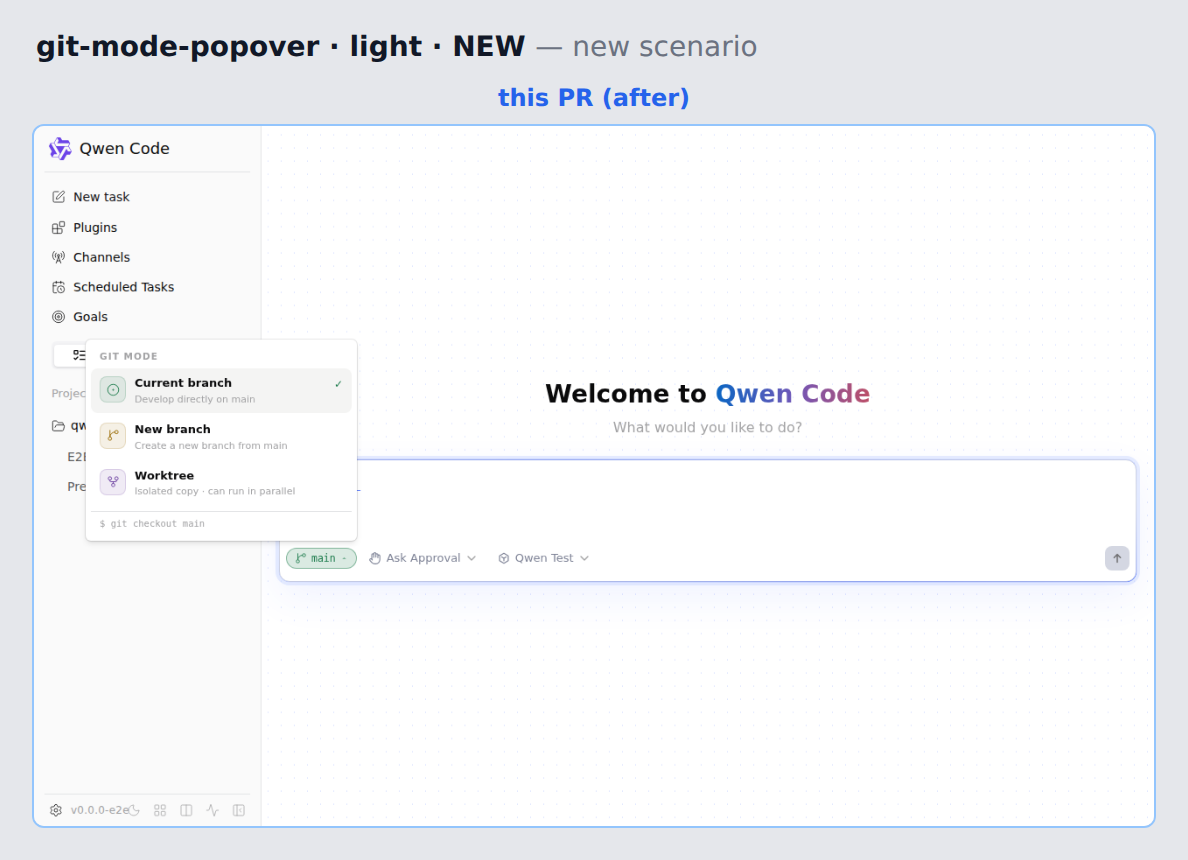Select Worktree git mode
The height and width of the screenshot is (860, 1188).
[221, 483]
